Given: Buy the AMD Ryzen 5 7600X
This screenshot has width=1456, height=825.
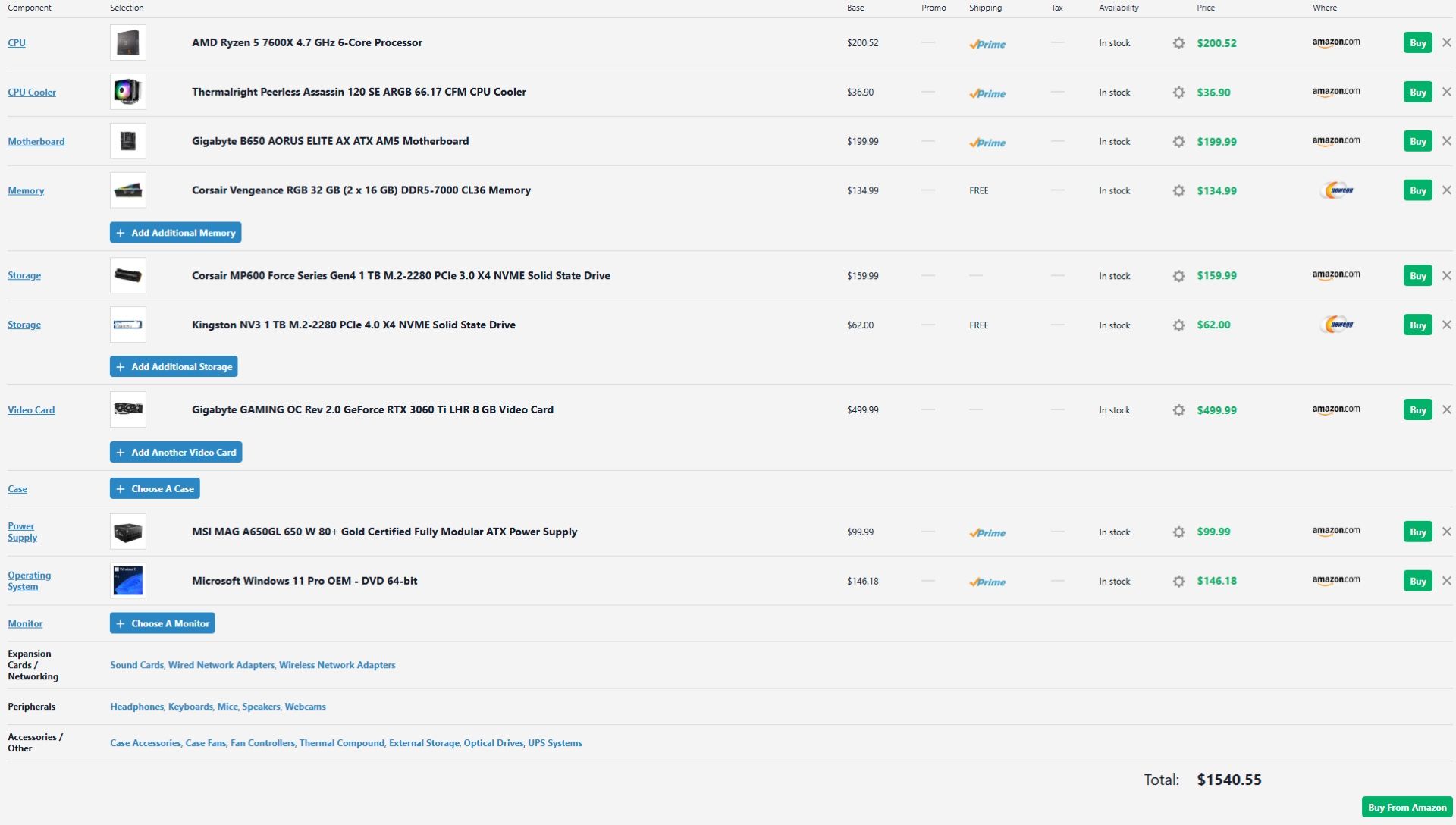Looking at the screenshot, I should click(1417, 43).
